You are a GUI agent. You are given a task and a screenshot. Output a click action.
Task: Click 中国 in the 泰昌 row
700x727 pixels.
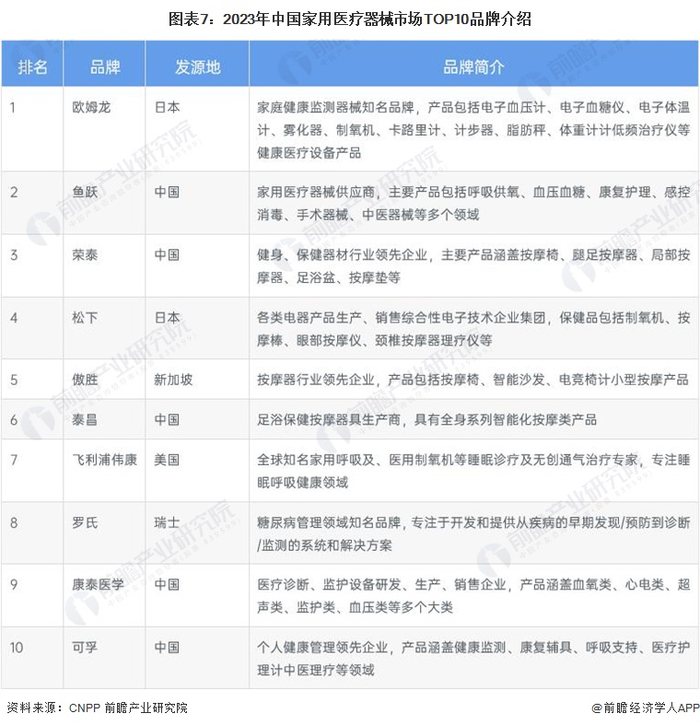(x=167, y=420)
